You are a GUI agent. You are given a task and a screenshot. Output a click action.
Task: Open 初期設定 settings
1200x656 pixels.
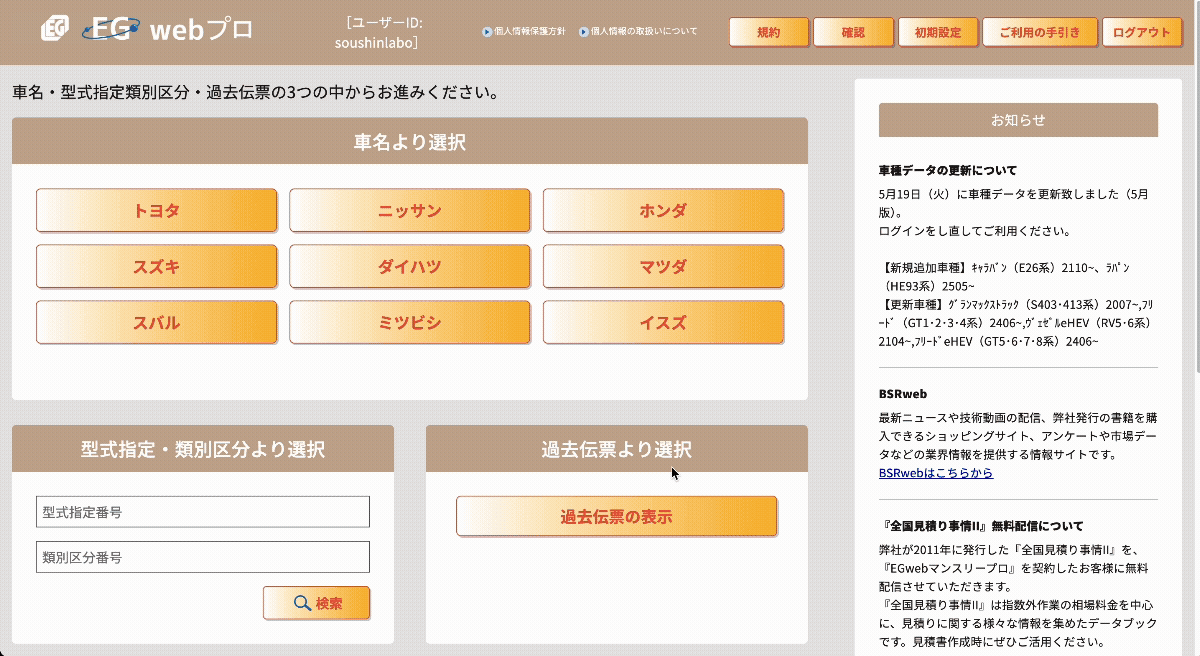tap(938, 32)
